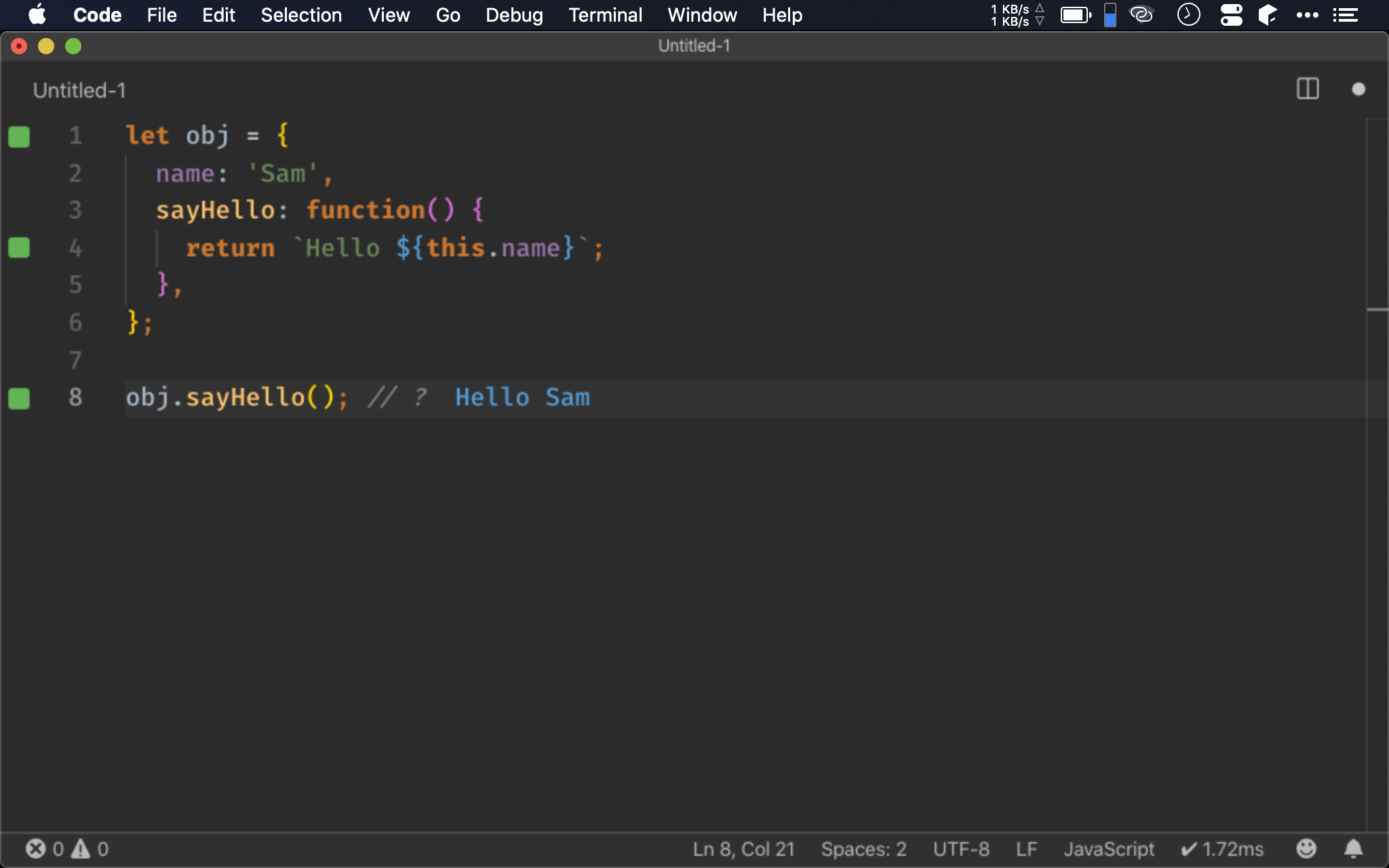This screenshot has width=1389, height=868.
Task: Open macOS Control Center toggles icon
Action: coord(1231,15)
